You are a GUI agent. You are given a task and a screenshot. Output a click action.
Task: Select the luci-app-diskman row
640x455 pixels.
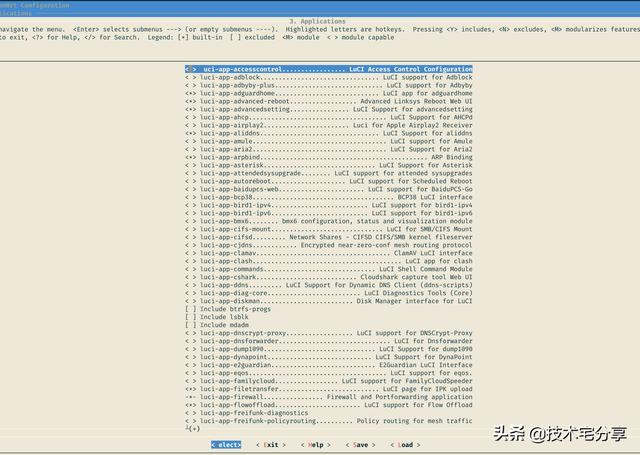pos(329,301)
